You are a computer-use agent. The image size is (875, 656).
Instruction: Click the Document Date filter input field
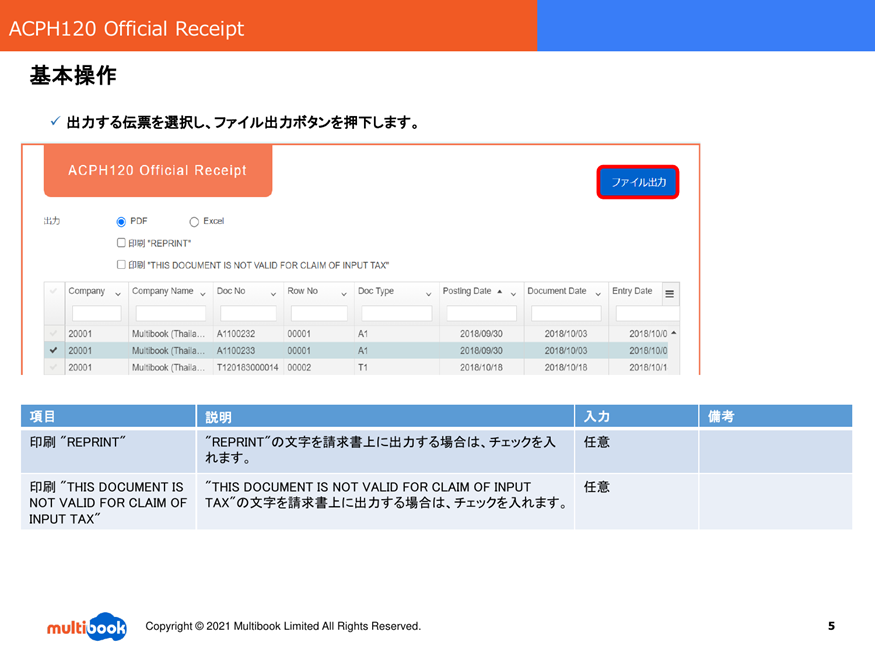click(x=566, y=313)
